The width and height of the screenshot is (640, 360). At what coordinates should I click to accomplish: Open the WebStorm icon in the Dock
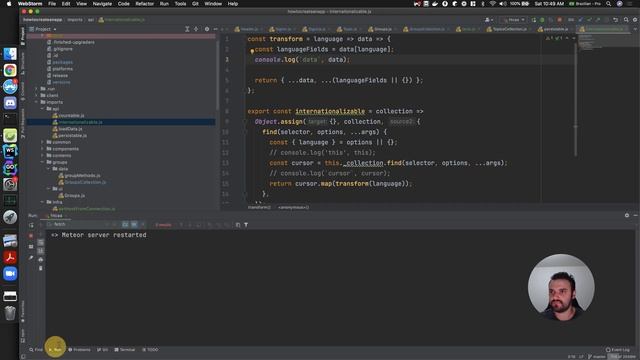pos(10,151)
